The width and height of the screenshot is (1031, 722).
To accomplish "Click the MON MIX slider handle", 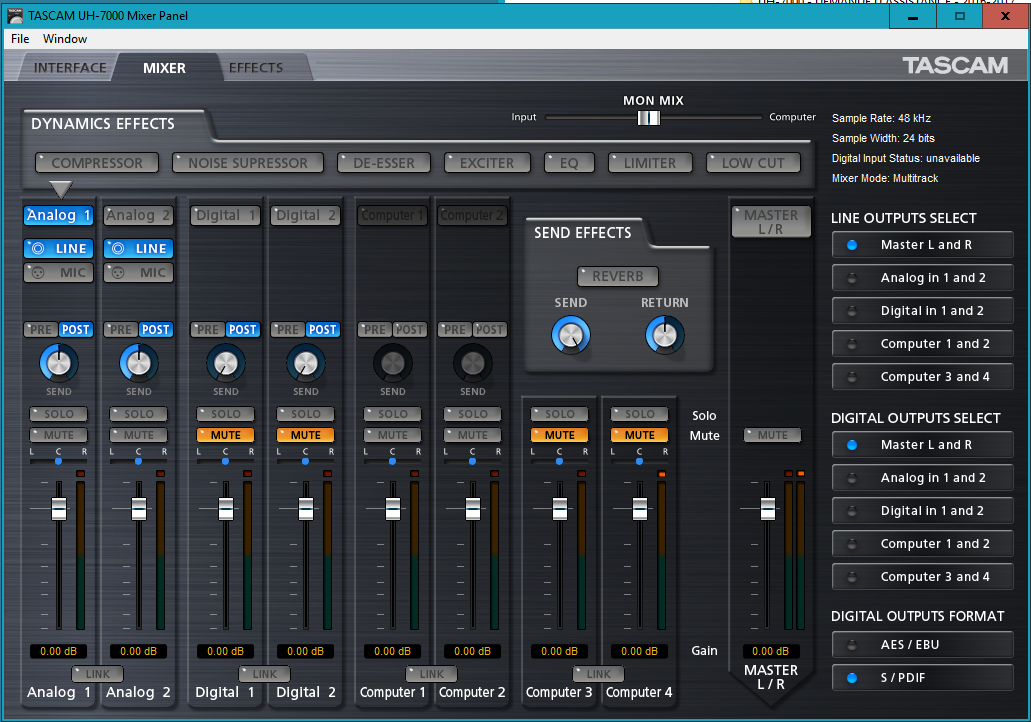I will coord(649,118).
